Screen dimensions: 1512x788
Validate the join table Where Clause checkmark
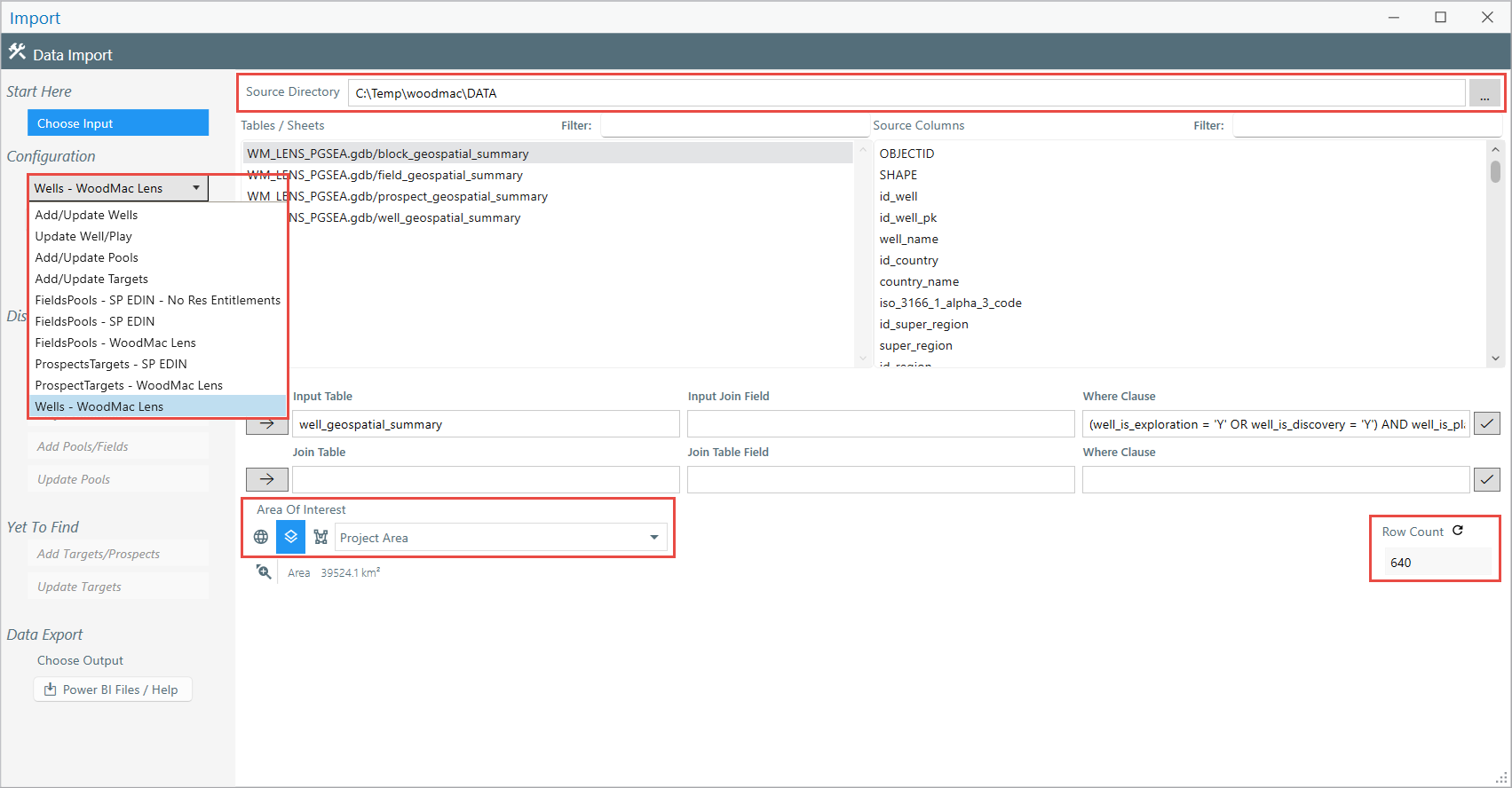pyautogui.click(x=1487, y=480)
